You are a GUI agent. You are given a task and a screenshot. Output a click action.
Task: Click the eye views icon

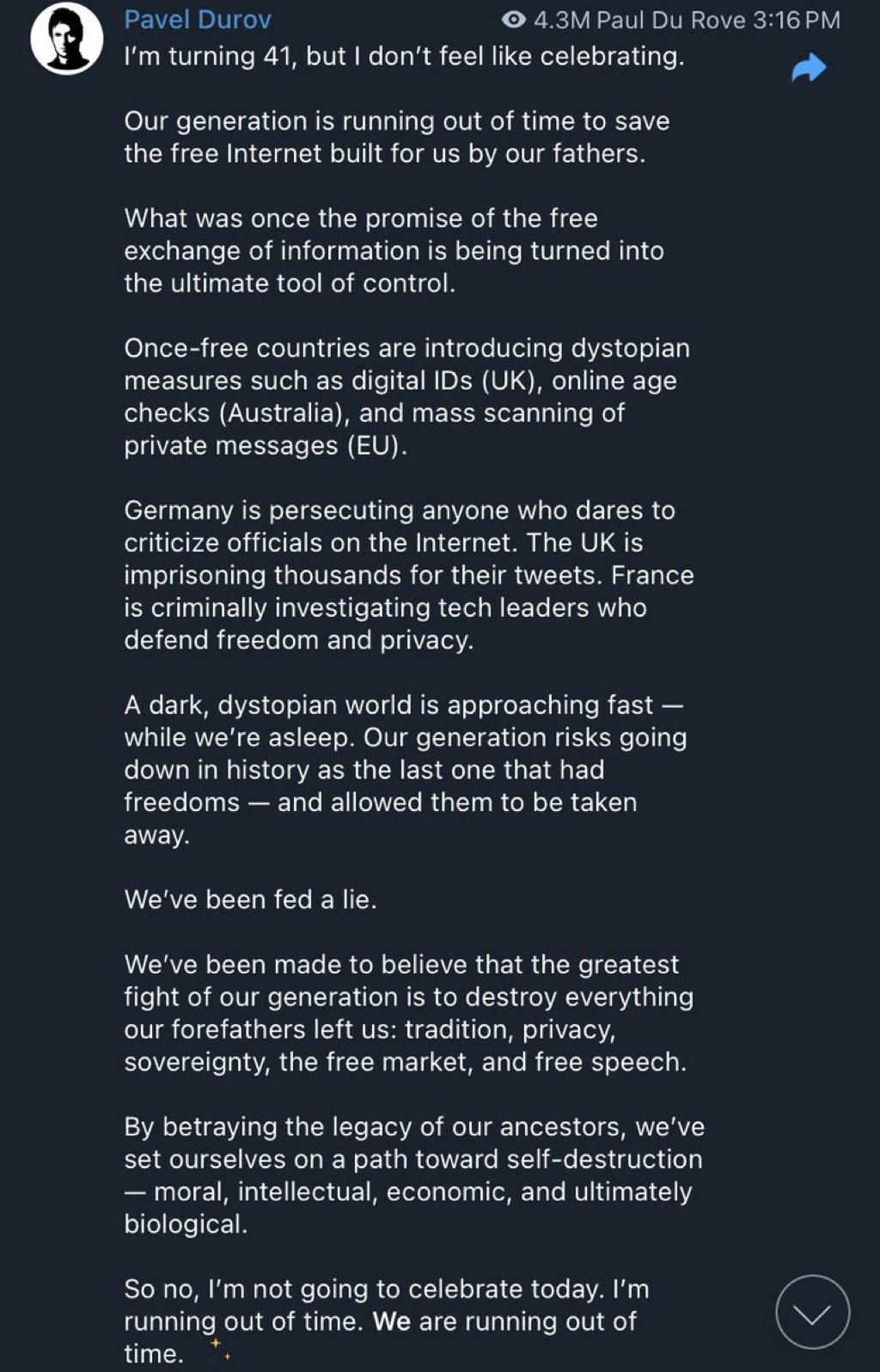click(x=513, y=20)
